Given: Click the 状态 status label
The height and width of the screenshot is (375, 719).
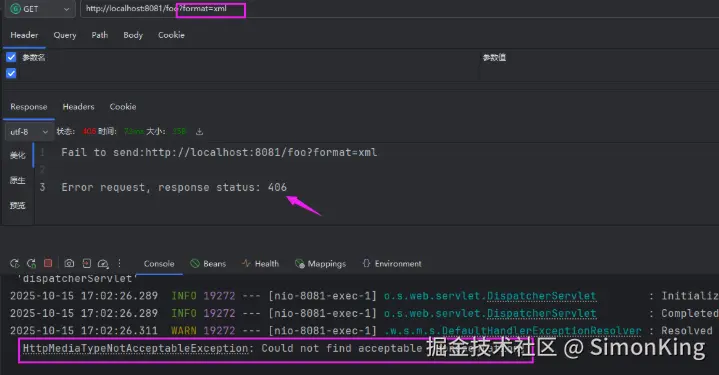Looking at the screenshot, I should tap(66, 132).
